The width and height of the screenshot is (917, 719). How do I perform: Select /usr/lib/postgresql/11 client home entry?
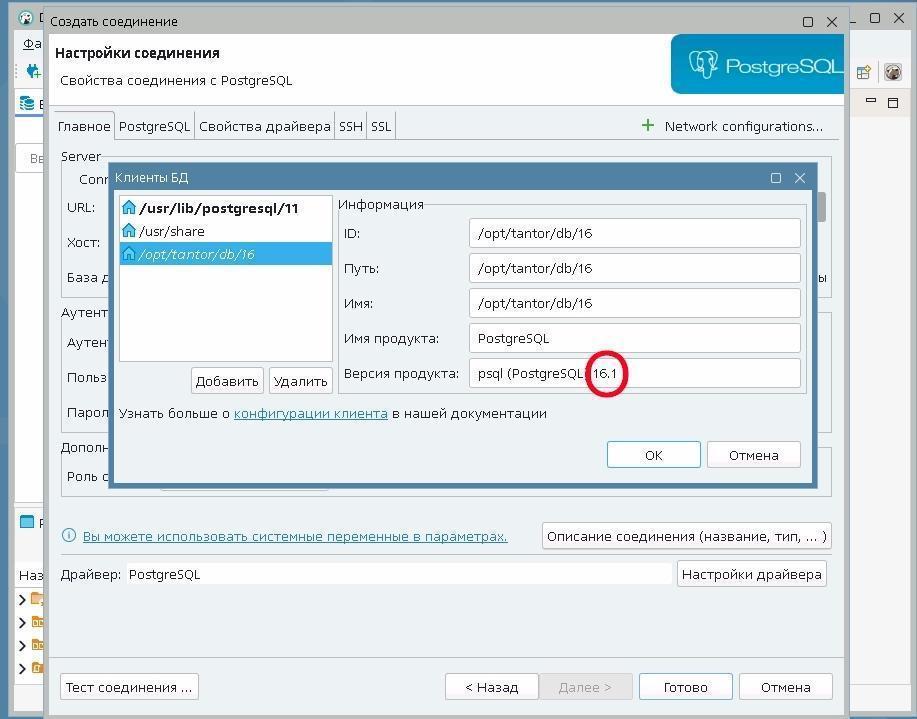218,208
